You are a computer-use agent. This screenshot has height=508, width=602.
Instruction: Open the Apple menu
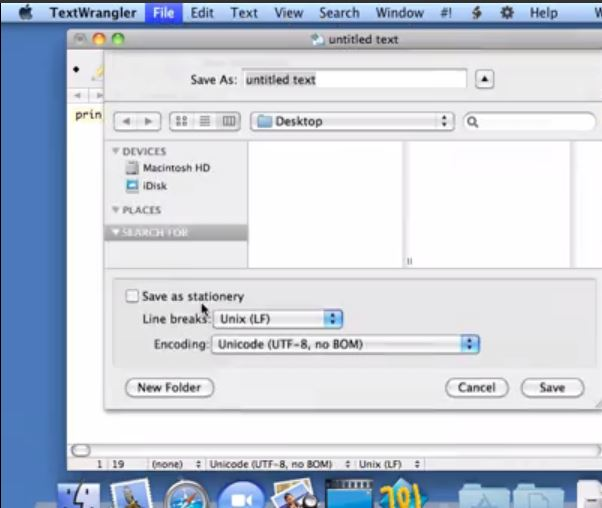pos(26,13)
